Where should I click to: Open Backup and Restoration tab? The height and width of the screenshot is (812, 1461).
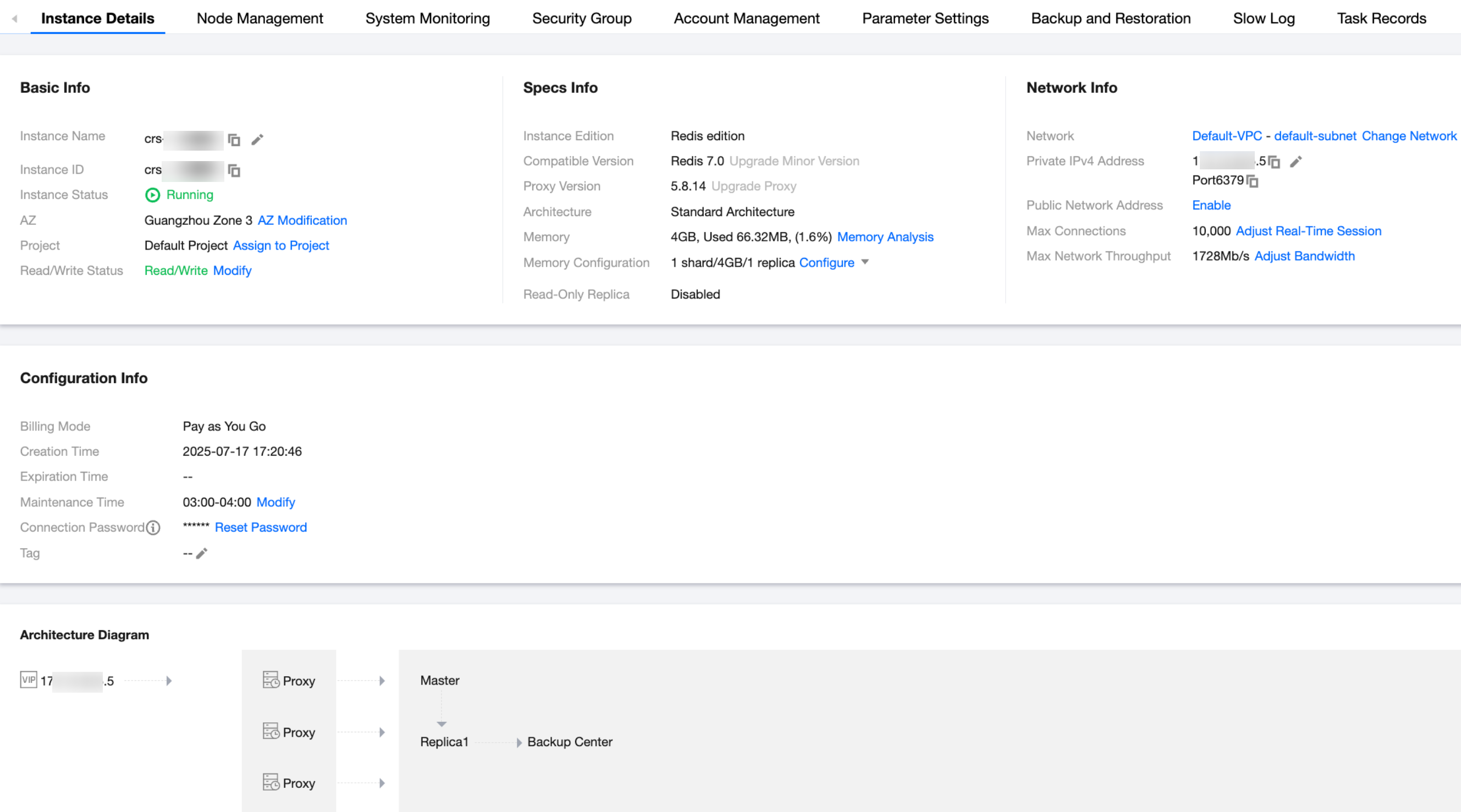1110,18
